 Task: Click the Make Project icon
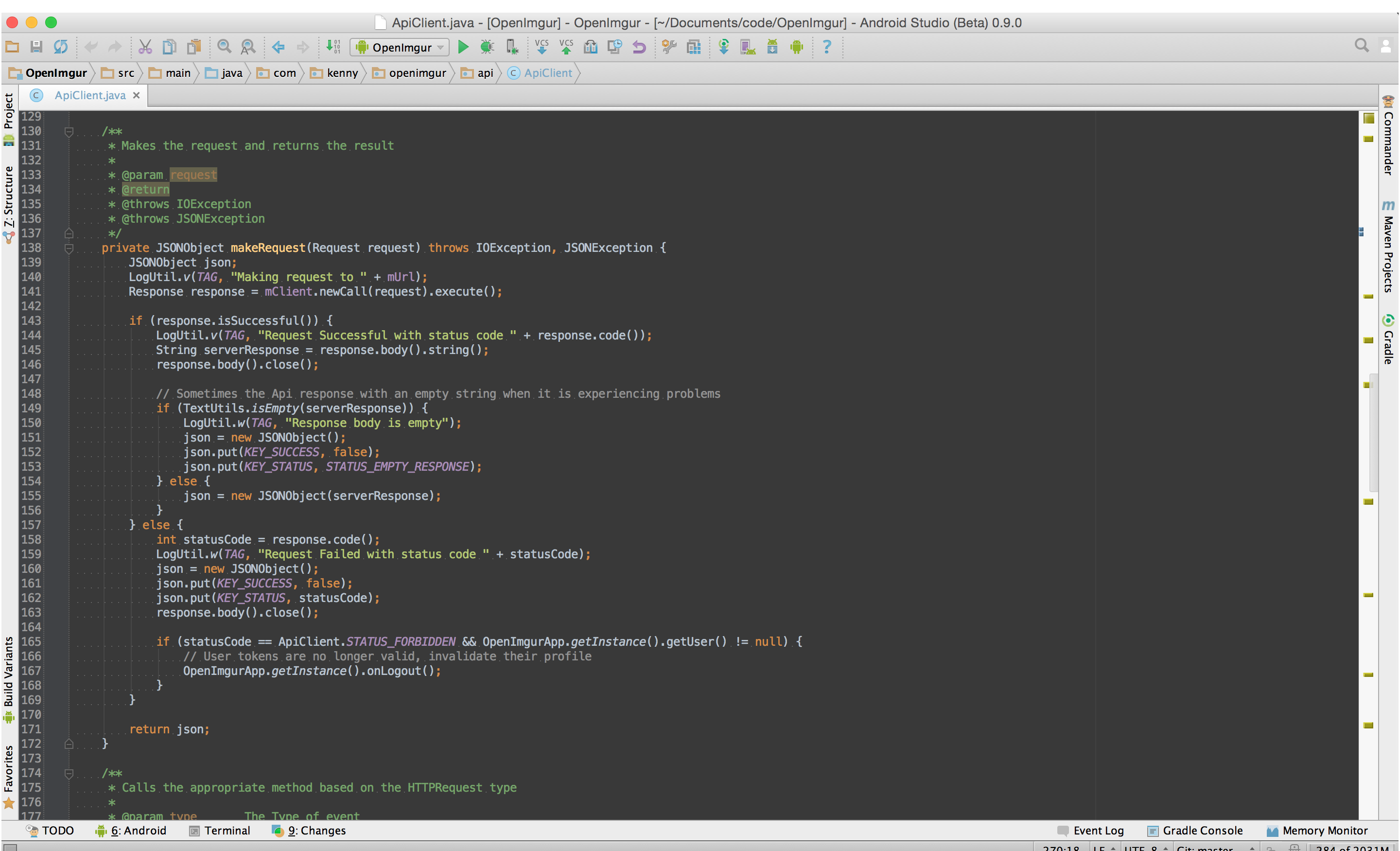[x=333, y=47]
